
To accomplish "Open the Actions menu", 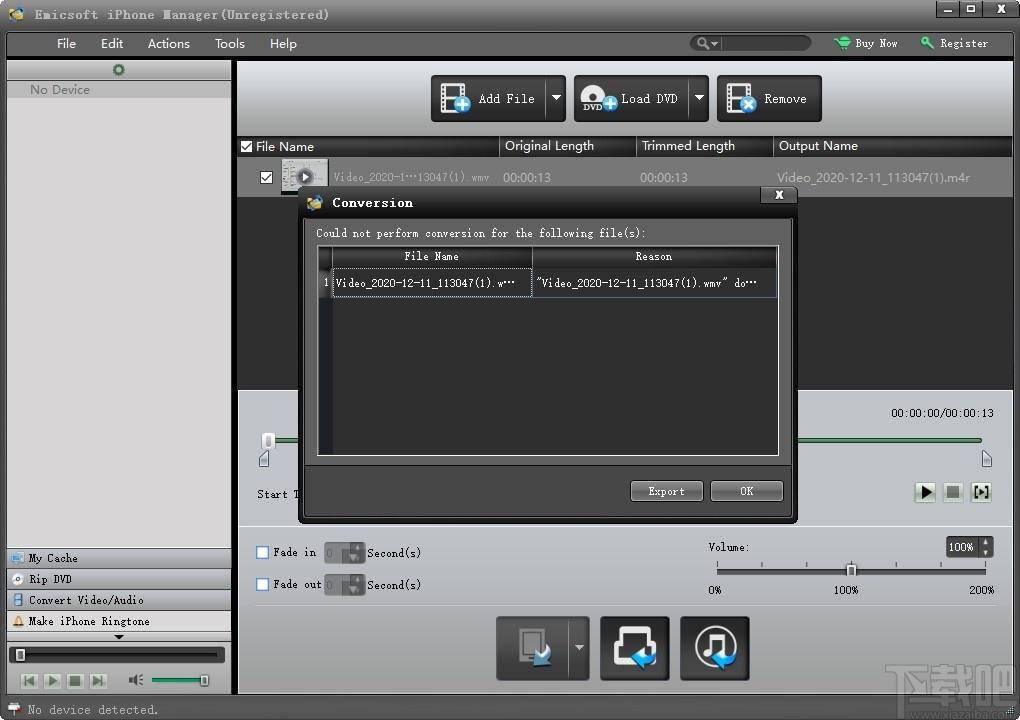I will [x=168, y=44].
